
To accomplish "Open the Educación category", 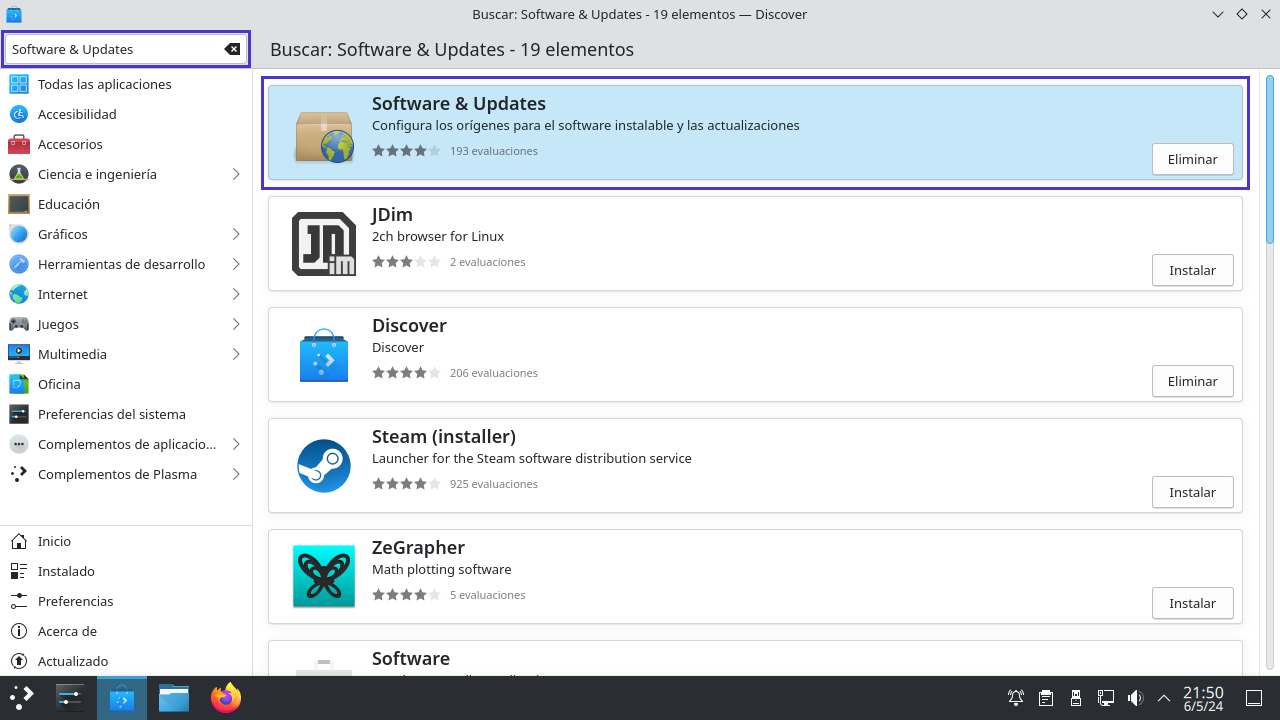I will coord(126,204).
